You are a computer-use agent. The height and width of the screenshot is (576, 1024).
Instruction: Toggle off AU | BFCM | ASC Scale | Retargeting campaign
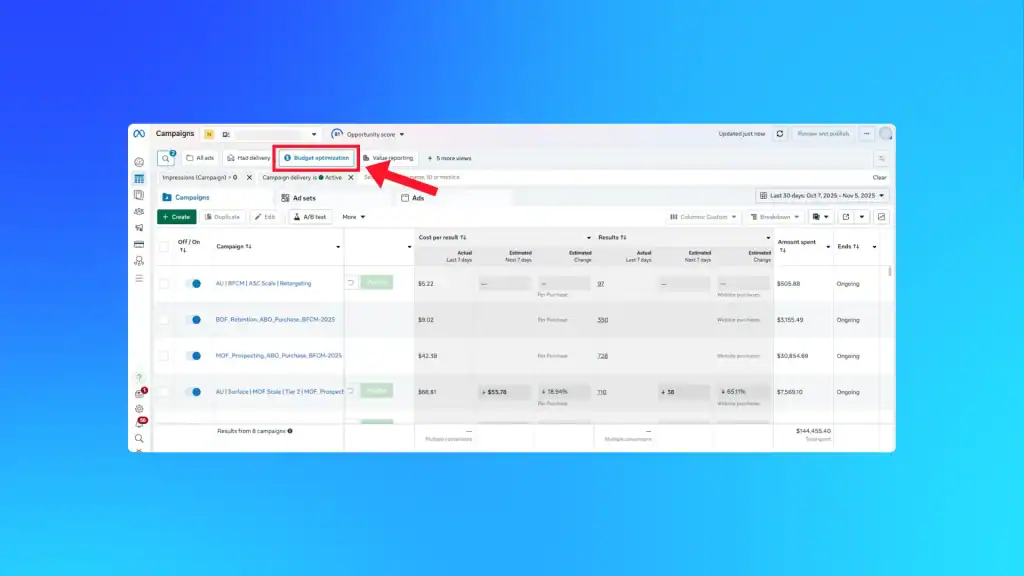coord(193,284)
